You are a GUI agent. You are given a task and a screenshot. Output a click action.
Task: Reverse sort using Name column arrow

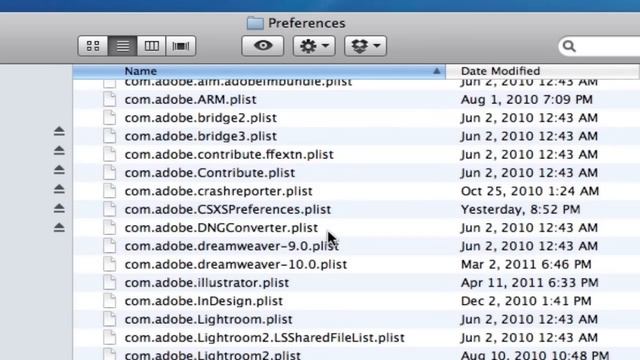tap(436, 71)
